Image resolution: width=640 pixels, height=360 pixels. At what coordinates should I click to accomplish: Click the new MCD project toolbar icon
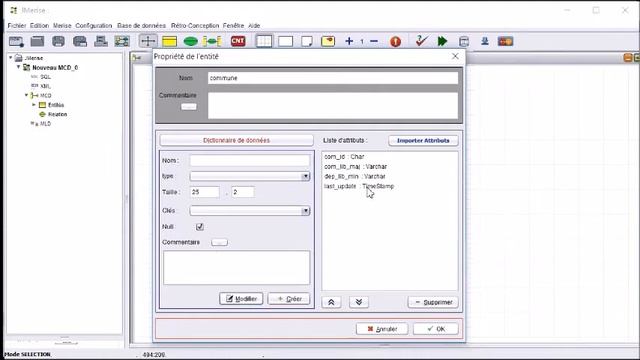click(16, 41)
